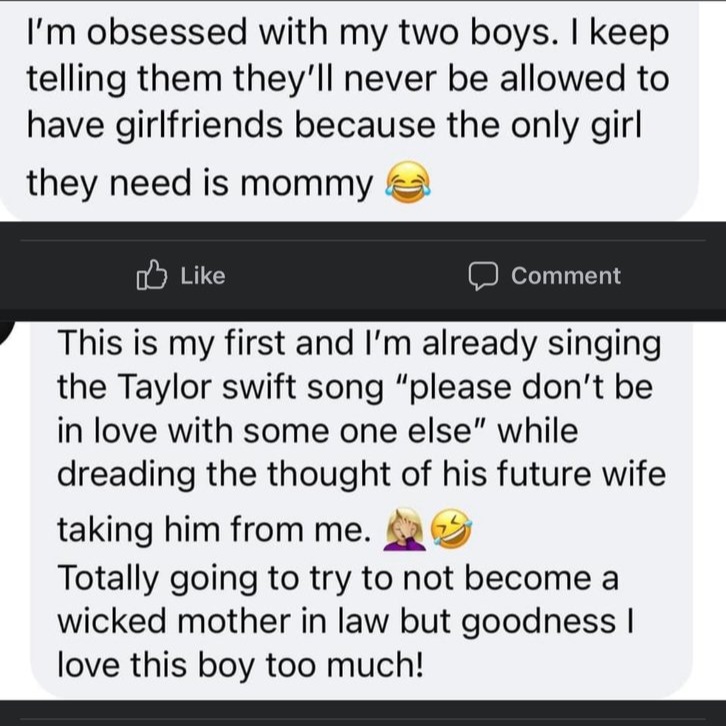Click the line 'love this boy too much!'
726x726 pixels.
(240, 665)
